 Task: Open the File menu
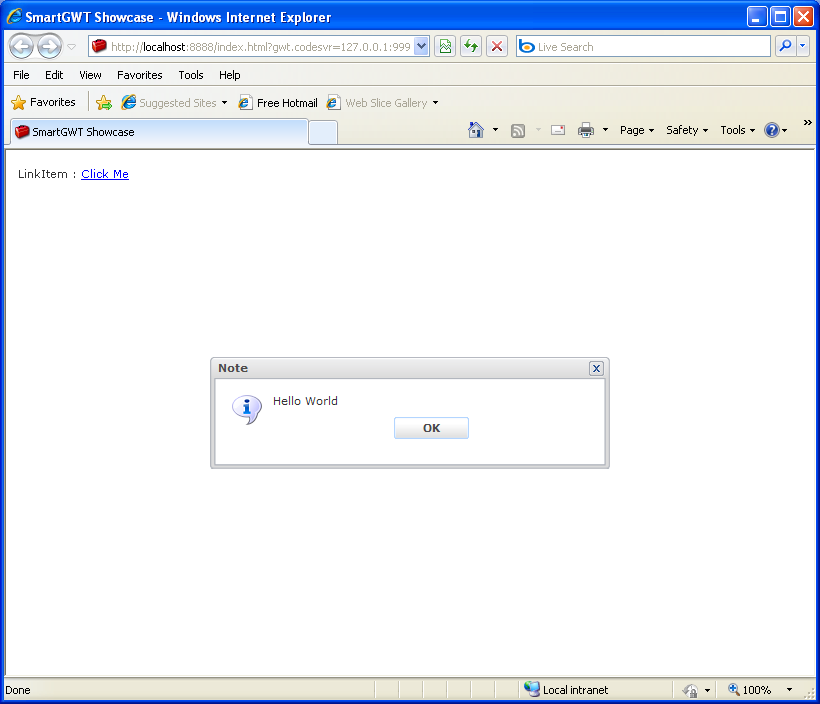point(21,75)
